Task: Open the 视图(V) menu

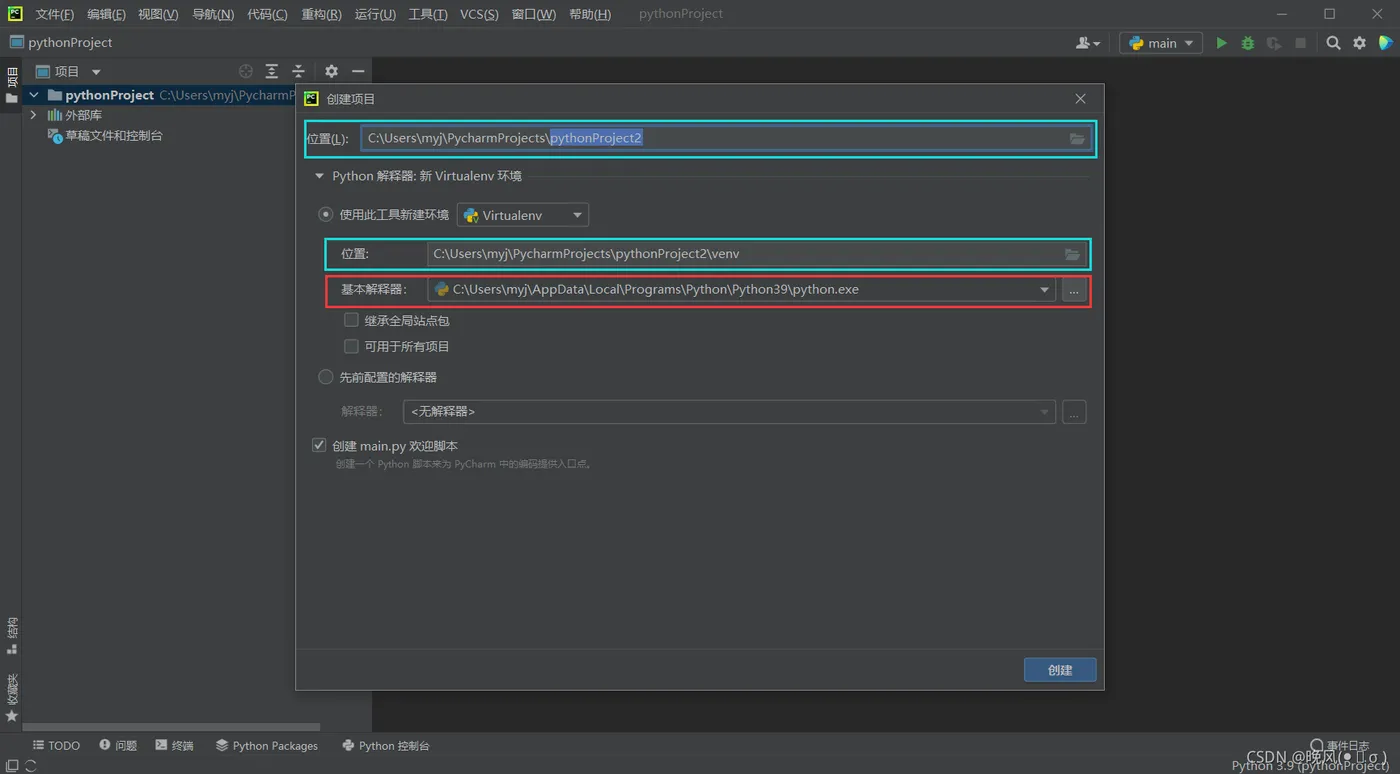Action: tap(158, 14)
